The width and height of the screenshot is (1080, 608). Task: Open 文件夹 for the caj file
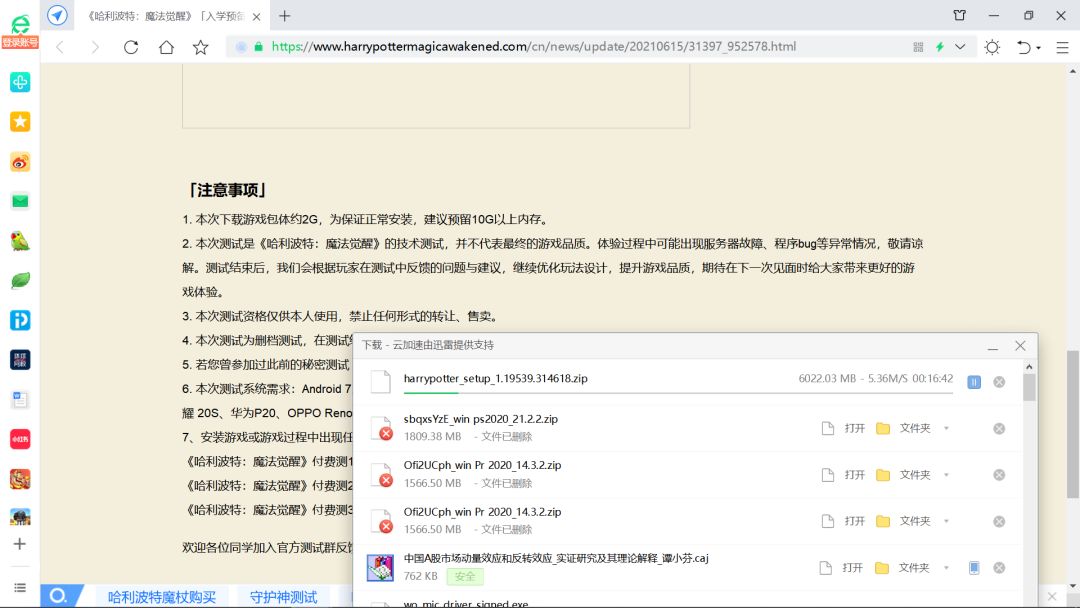tap(902, 568)
